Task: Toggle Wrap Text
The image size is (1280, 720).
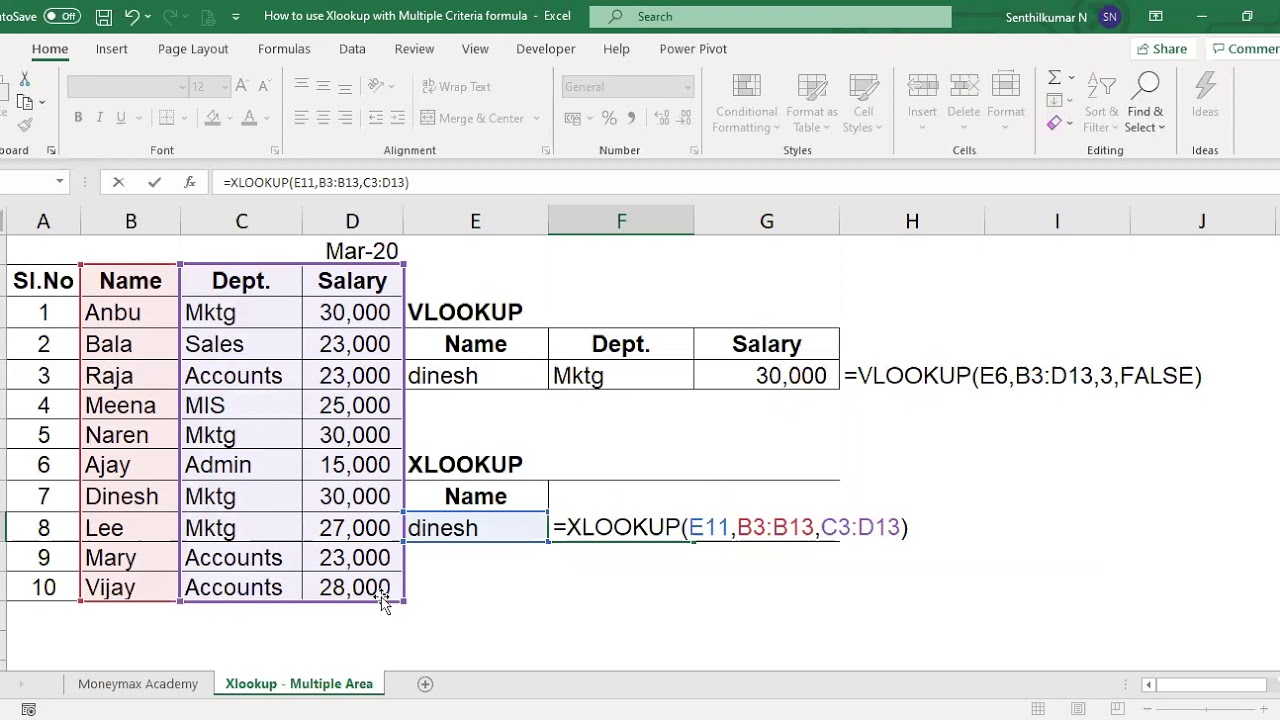Action: pyautogui.click(x=456, y=87)
